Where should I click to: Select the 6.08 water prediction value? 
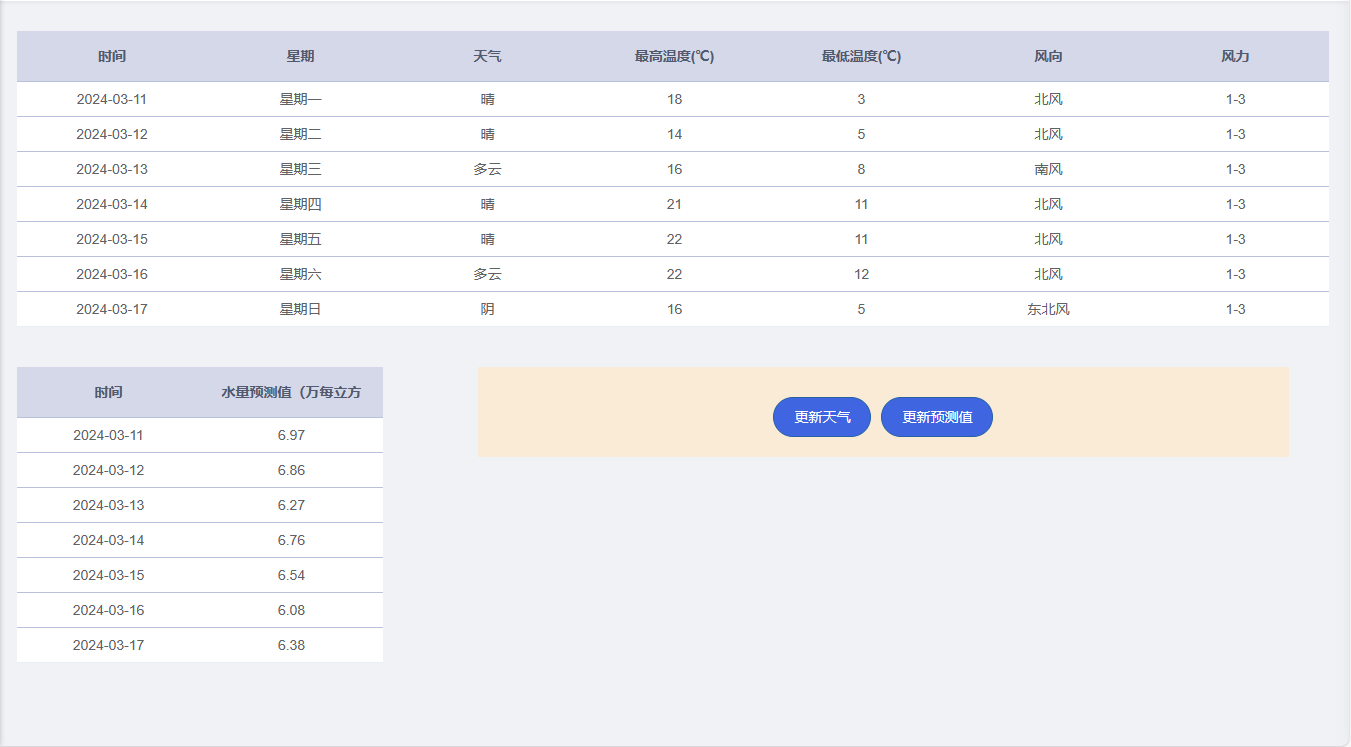point(291,610)
